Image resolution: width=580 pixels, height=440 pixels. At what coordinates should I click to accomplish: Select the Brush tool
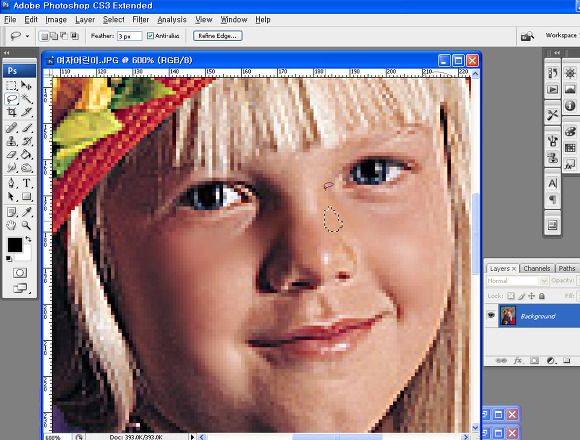[26, 128]
